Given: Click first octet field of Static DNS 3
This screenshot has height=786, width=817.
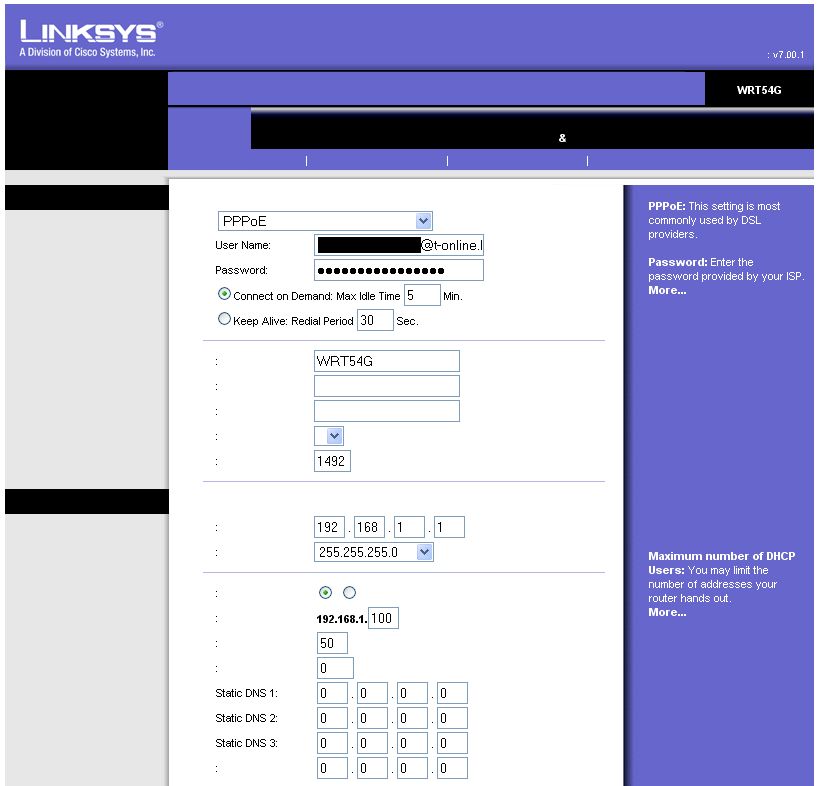Looking at the screenshot, I should tap(332, 743).
